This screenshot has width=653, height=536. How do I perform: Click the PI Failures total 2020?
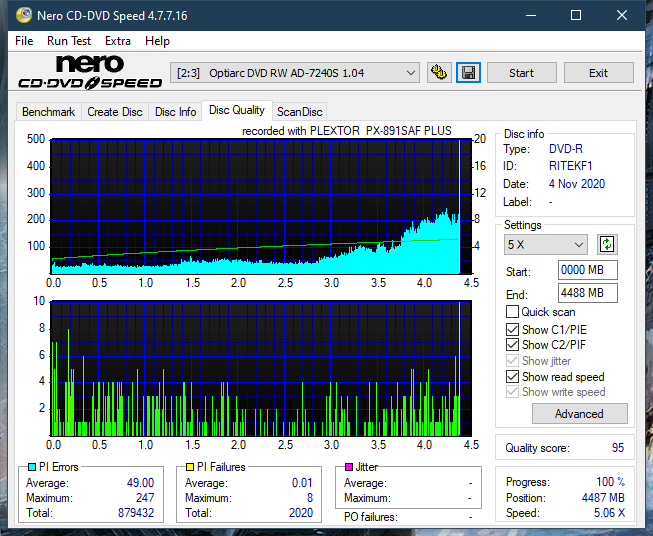coord(301,512)
